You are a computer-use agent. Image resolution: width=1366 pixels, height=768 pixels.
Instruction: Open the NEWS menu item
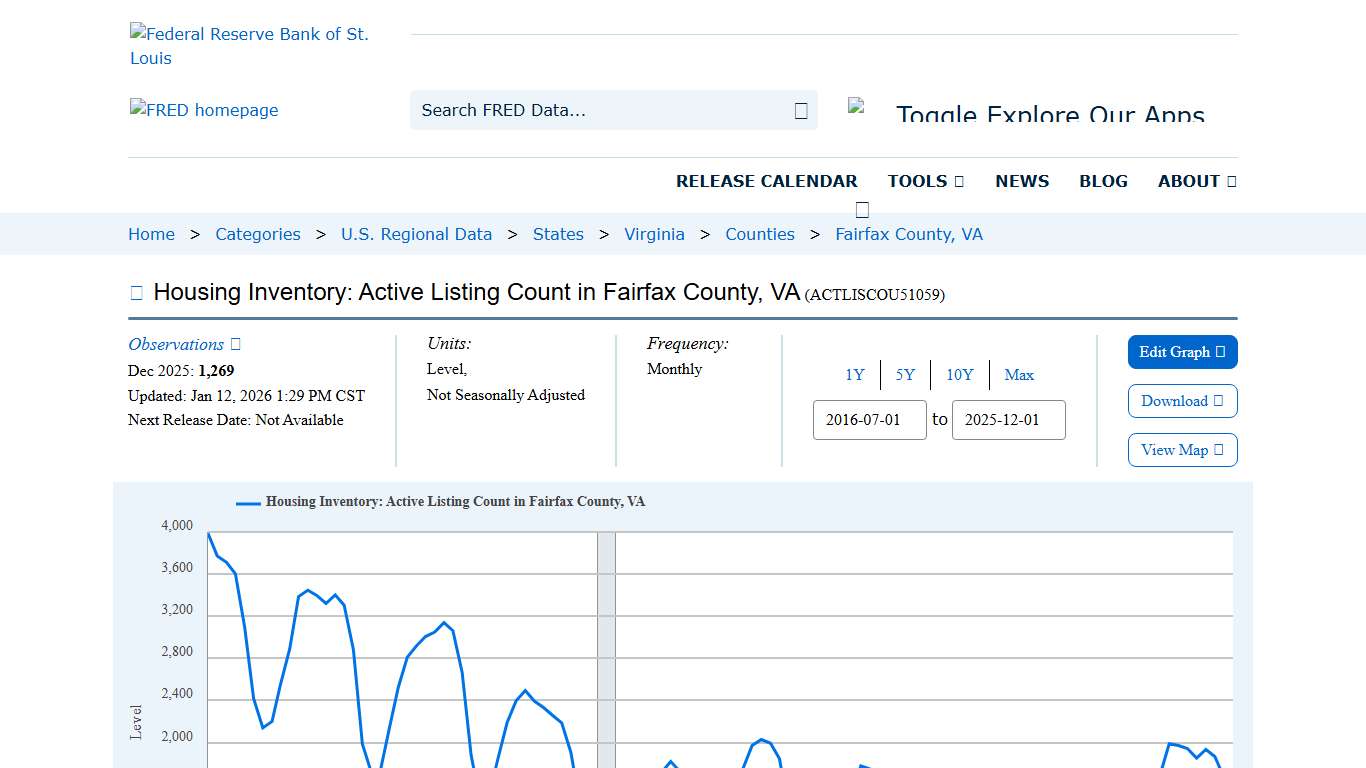1022,181
